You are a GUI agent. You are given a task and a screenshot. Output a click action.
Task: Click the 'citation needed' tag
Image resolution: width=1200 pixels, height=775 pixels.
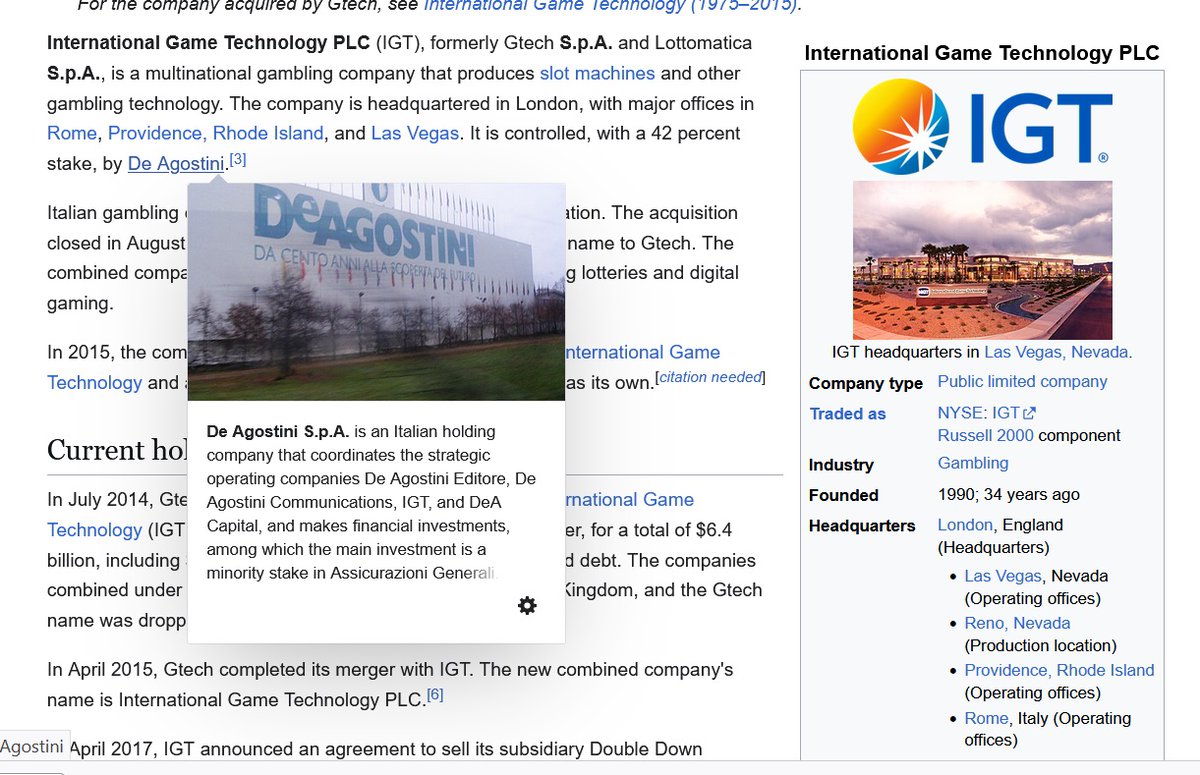coord(709,377)
